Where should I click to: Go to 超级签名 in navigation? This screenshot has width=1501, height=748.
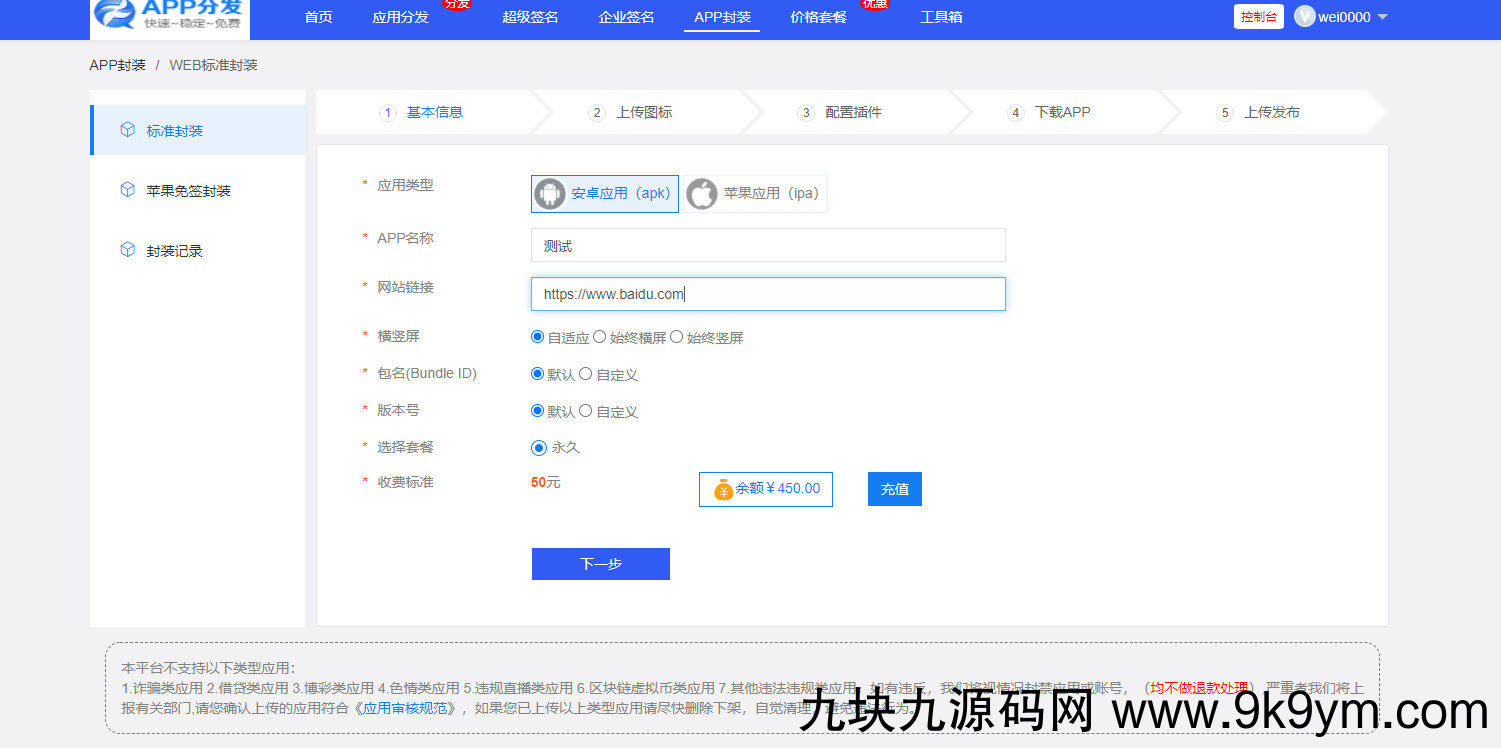point(530,17)
